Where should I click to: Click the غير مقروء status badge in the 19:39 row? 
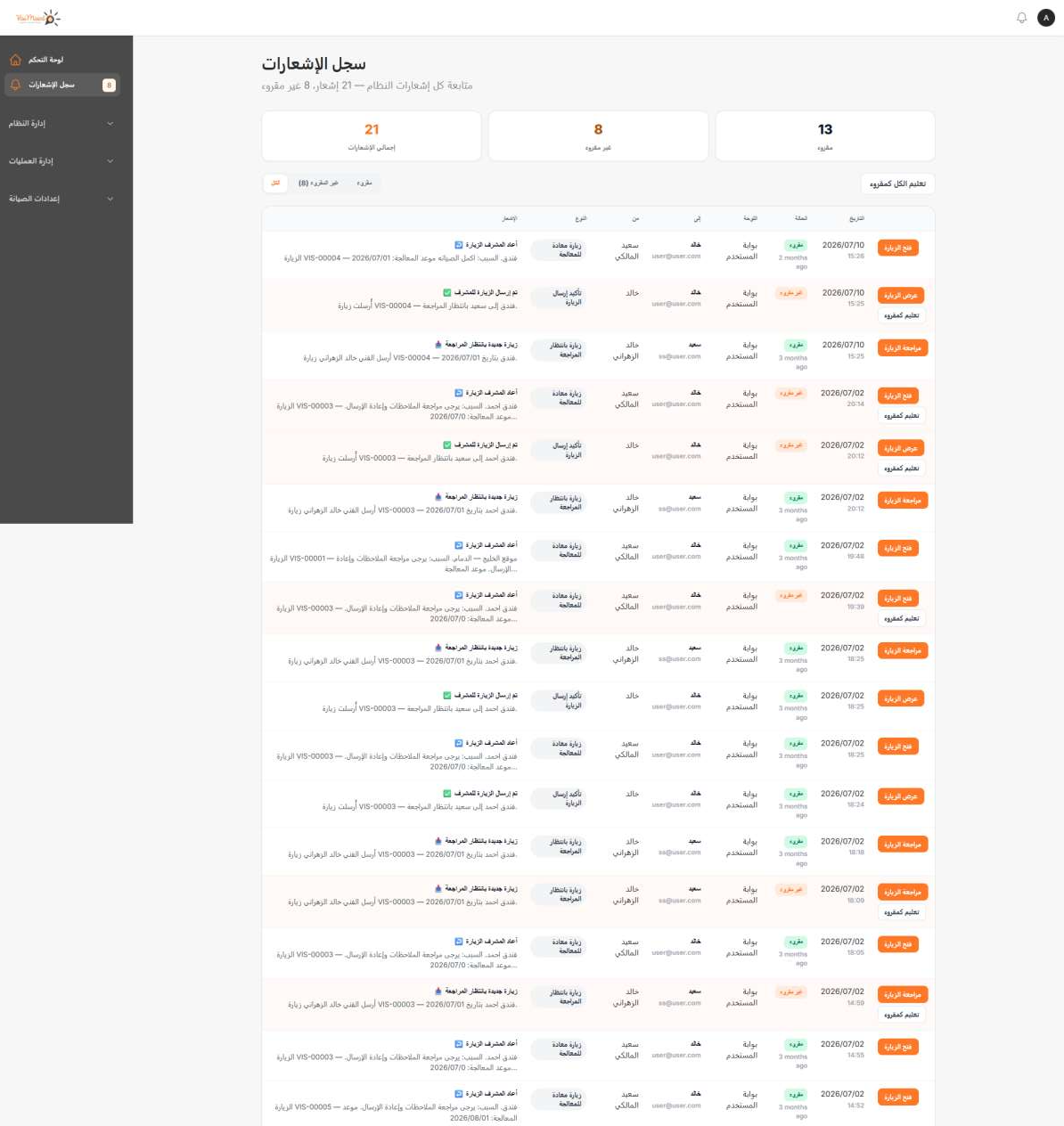[791, 595]
